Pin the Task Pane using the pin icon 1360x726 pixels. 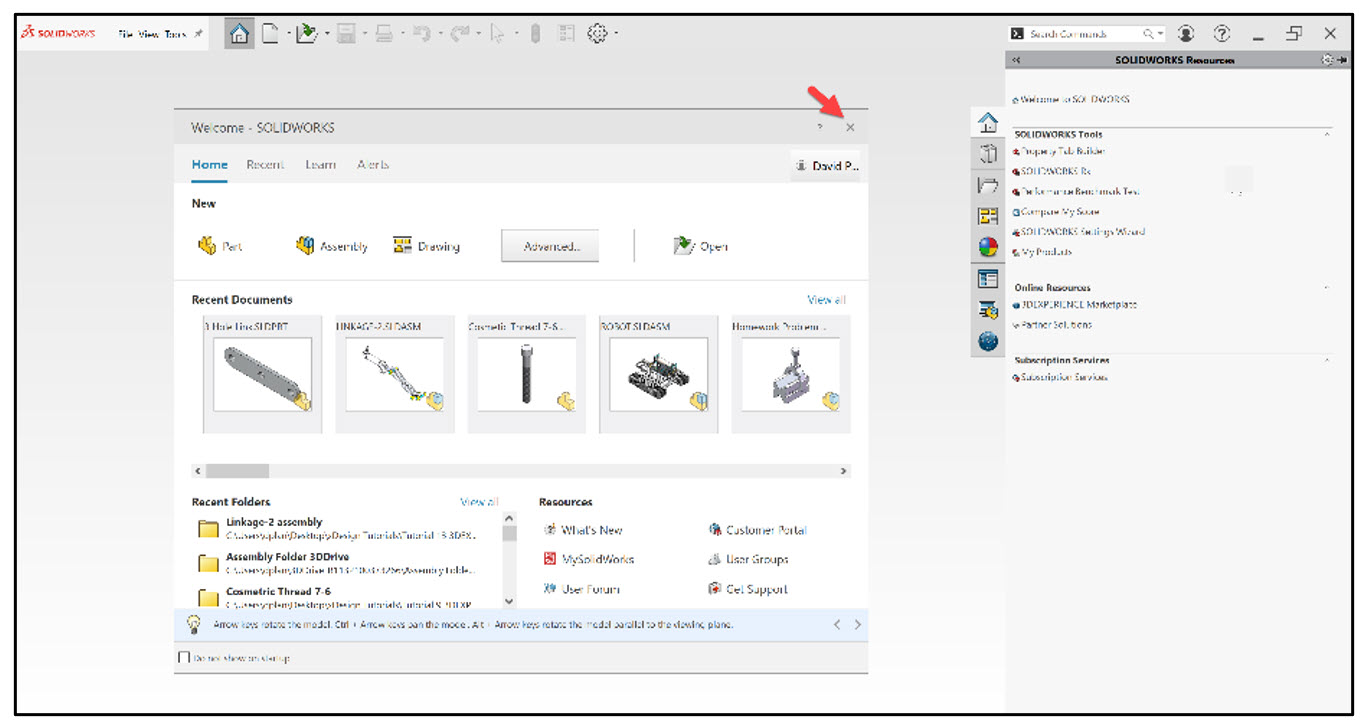(x=1342, y=59)
